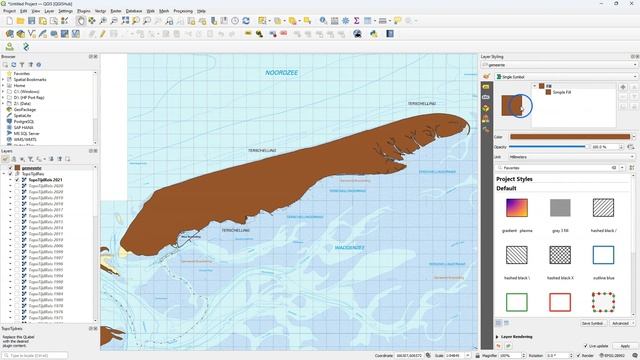Toggle visibility of the TopoTijdReis group
This screenshot has height=360, width=640.
pyautogui.click(x=10, y=174)
